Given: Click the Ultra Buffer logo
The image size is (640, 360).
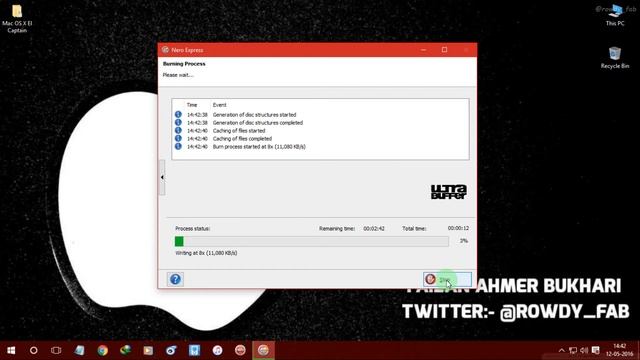Looking at the screenshot, I should tap(449, 192).
